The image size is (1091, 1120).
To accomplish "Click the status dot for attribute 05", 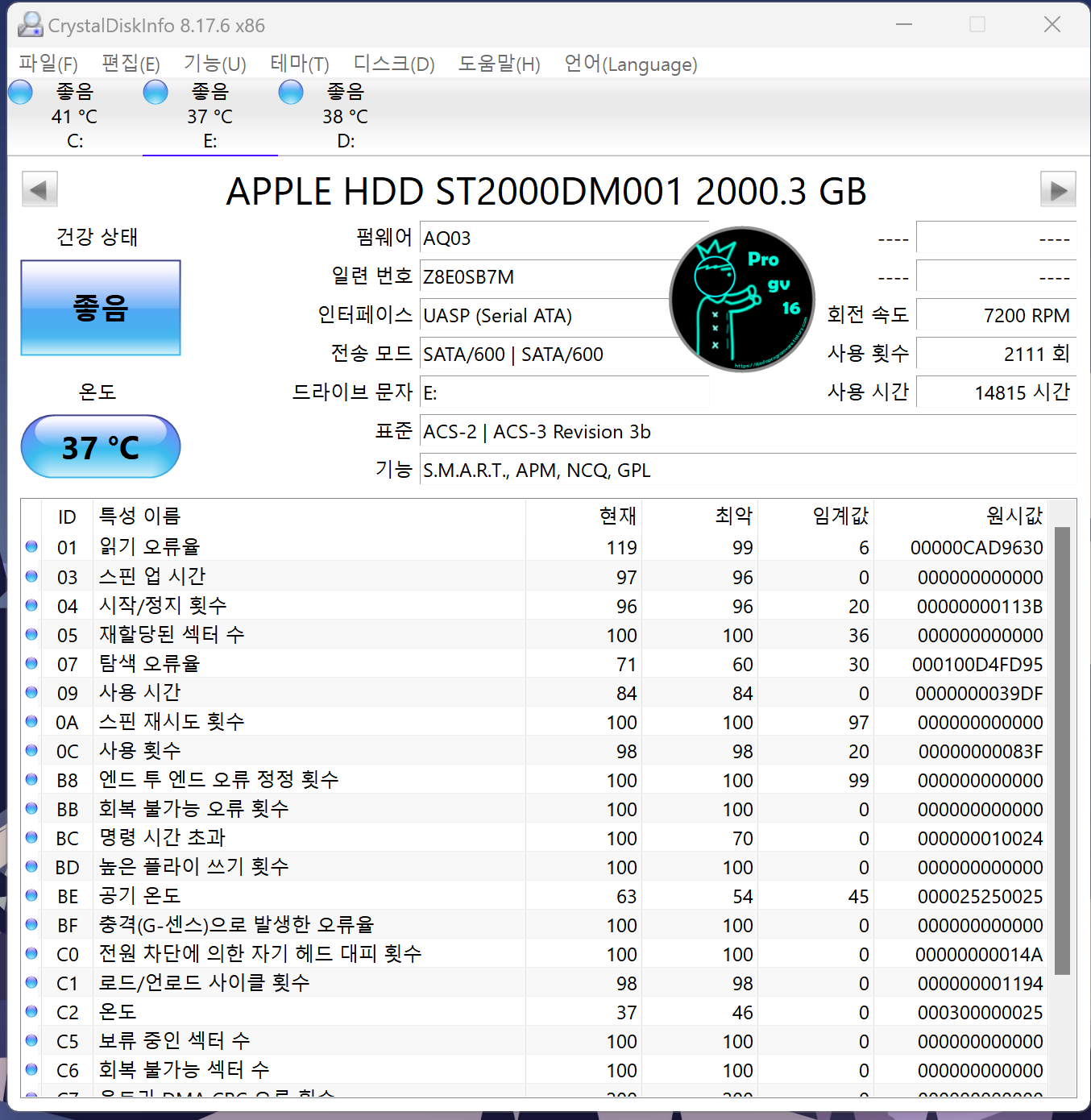I will pos(31,634).
